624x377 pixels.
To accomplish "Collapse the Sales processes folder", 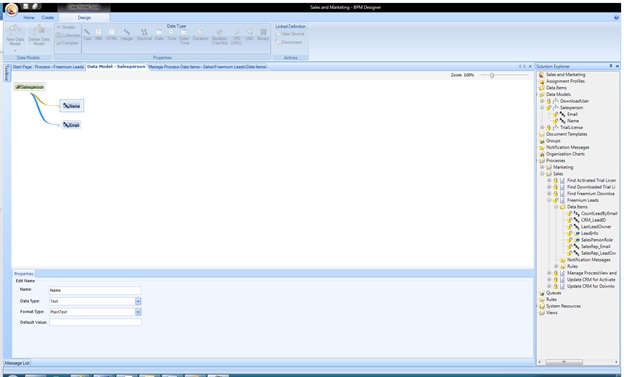I will click(x=542, y=174).
